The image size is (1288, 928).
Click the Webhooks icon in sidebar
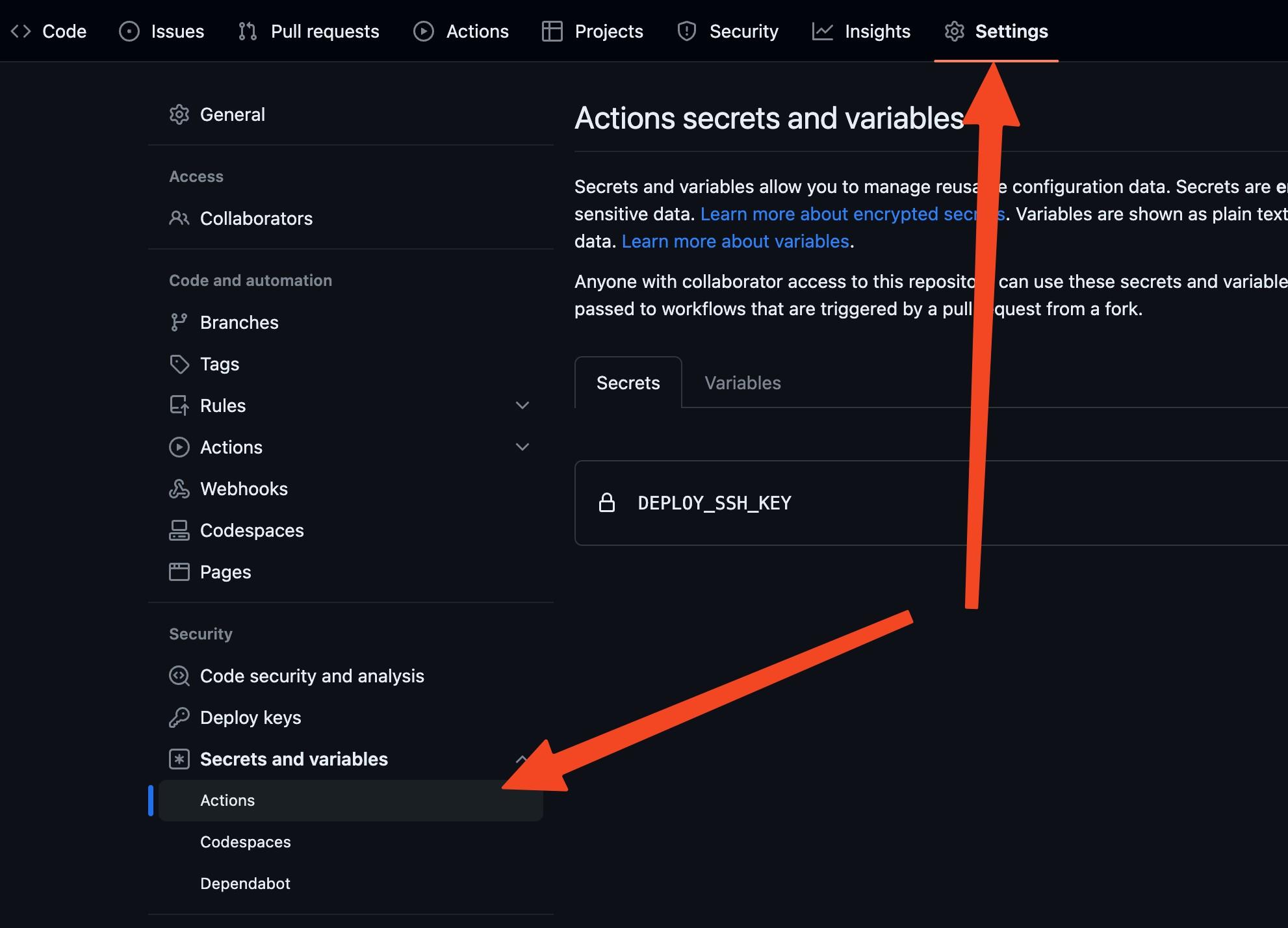179,489
